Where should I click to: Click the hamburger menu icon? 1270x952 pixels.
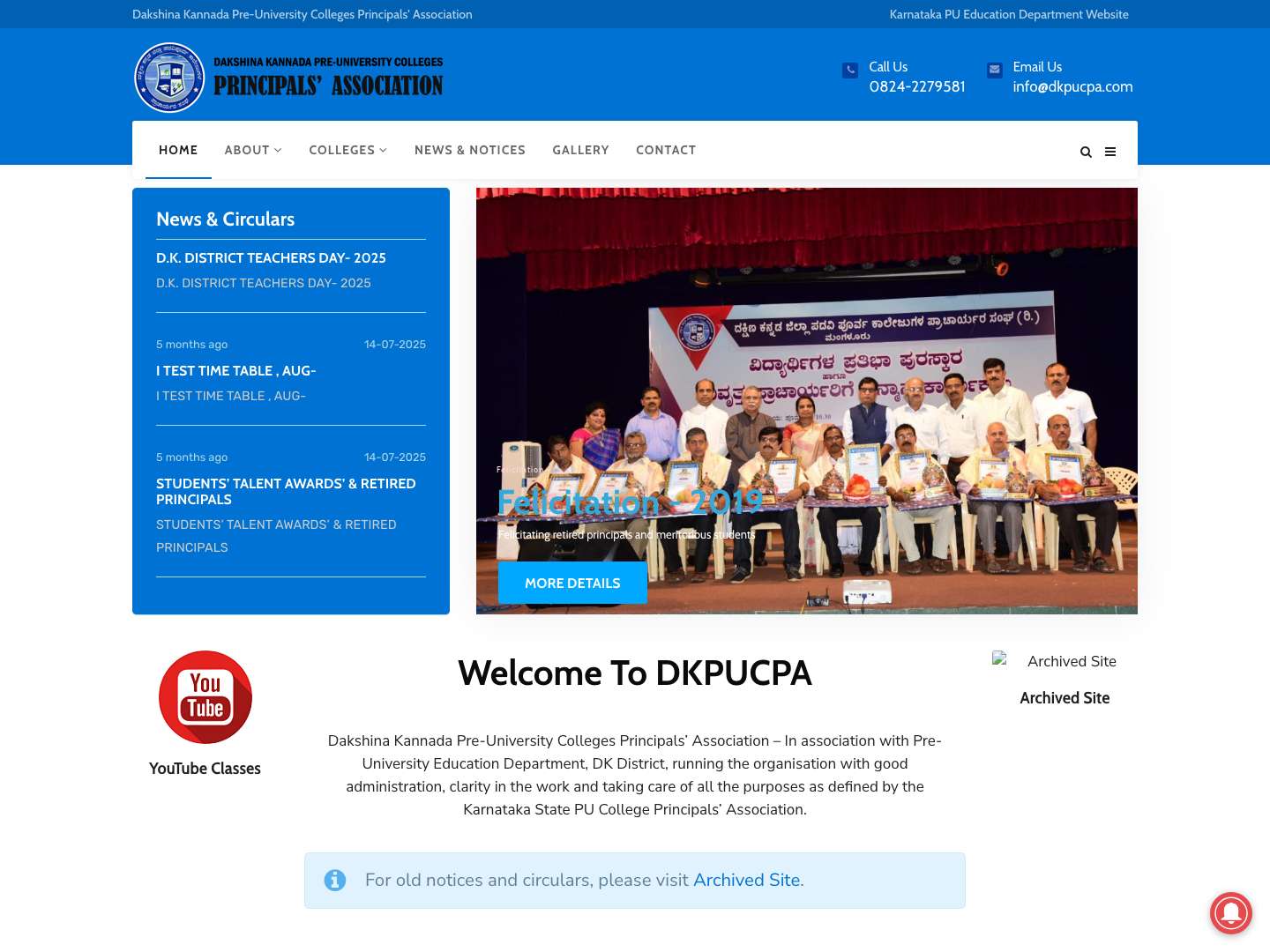pos(1110,152)
